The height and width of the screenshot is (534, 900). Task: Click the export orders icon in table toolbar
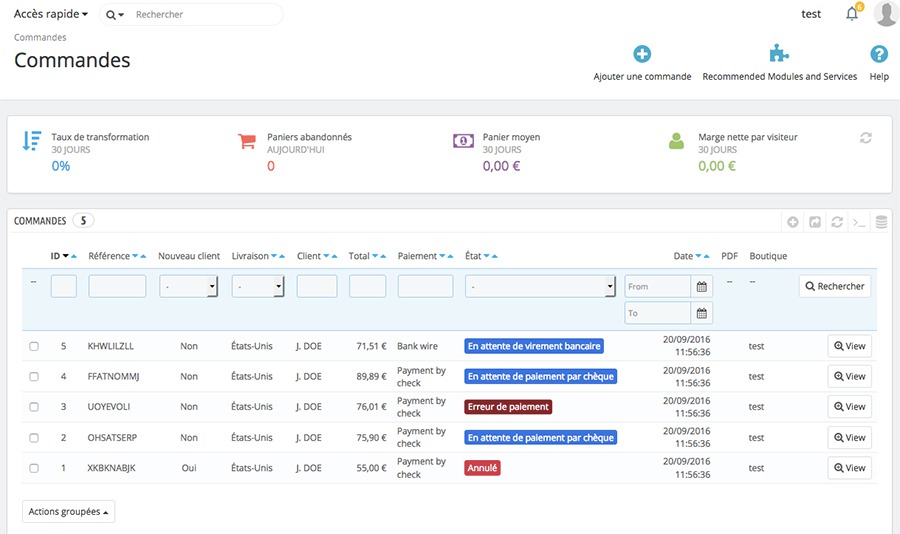(x=815, y=222)
